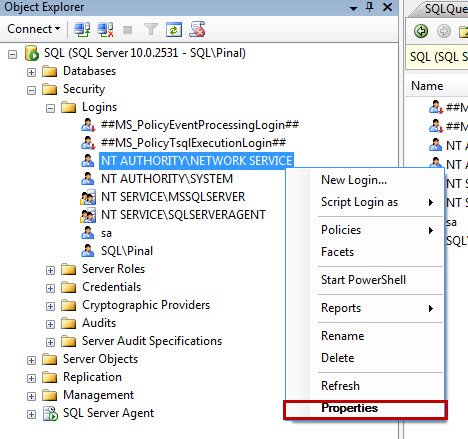The height and width of the screenshot is (439, 468).
Task: Choose Start PowerShell in context menu
Action: click(x=363, y=280)
